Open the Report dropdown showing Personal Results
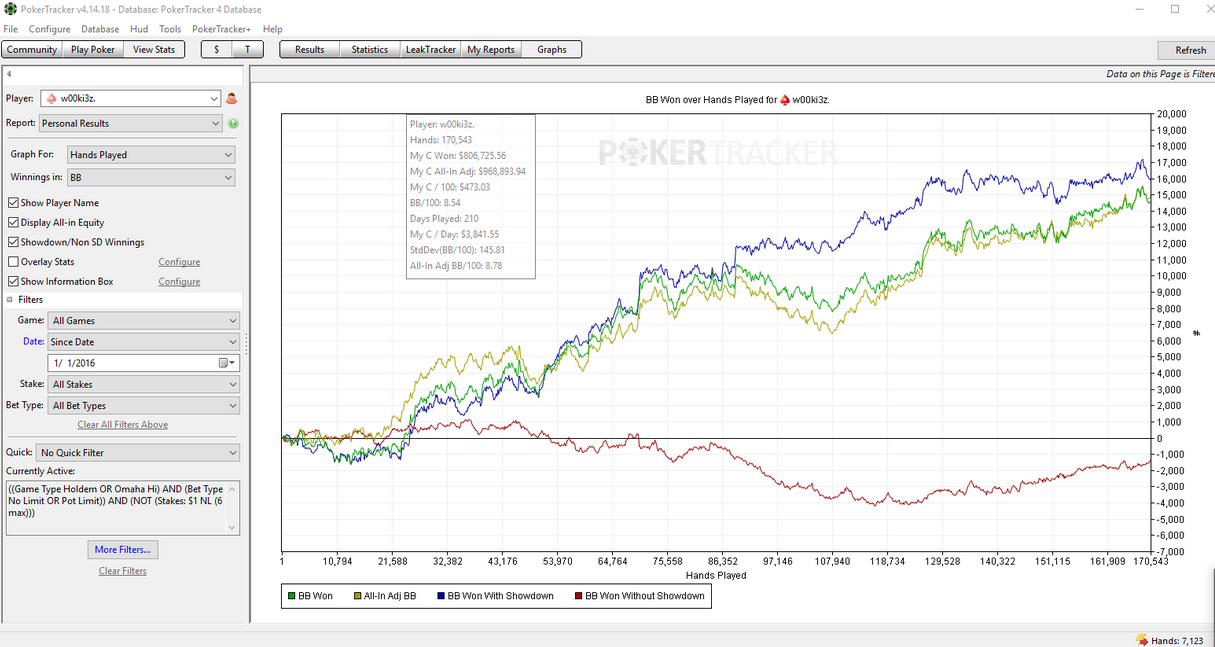This screenshot has height=647, width=1215. (130, 123)
